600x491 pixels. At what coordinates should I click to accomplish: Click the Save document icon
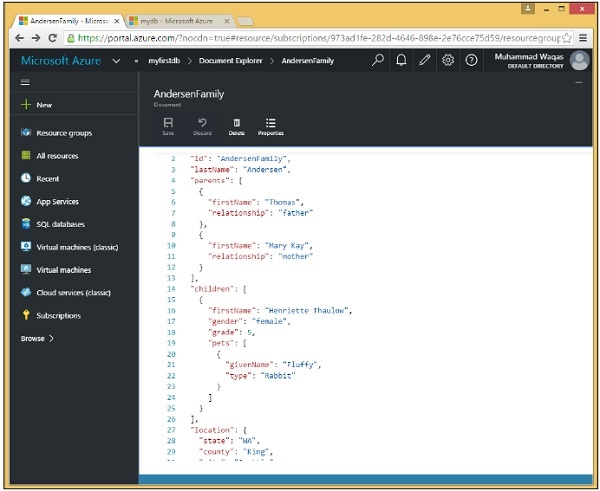(168, 125)
